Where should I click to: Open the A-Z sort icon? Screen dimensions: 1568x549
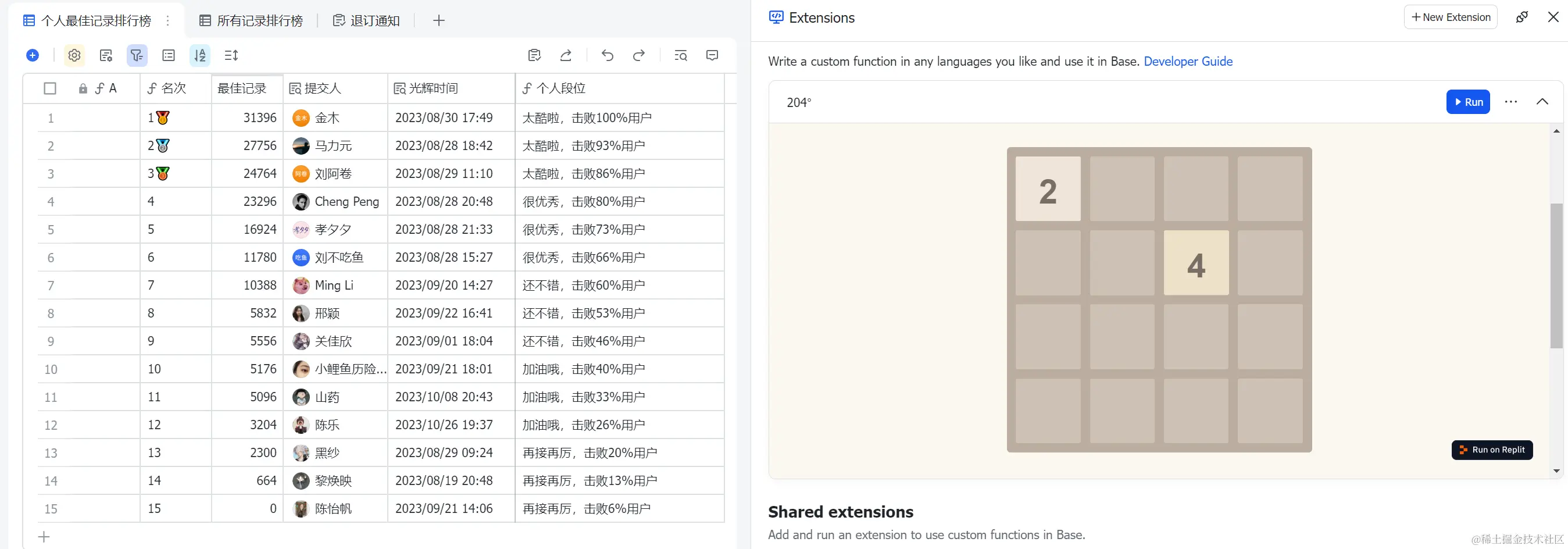tap(199, 55)
